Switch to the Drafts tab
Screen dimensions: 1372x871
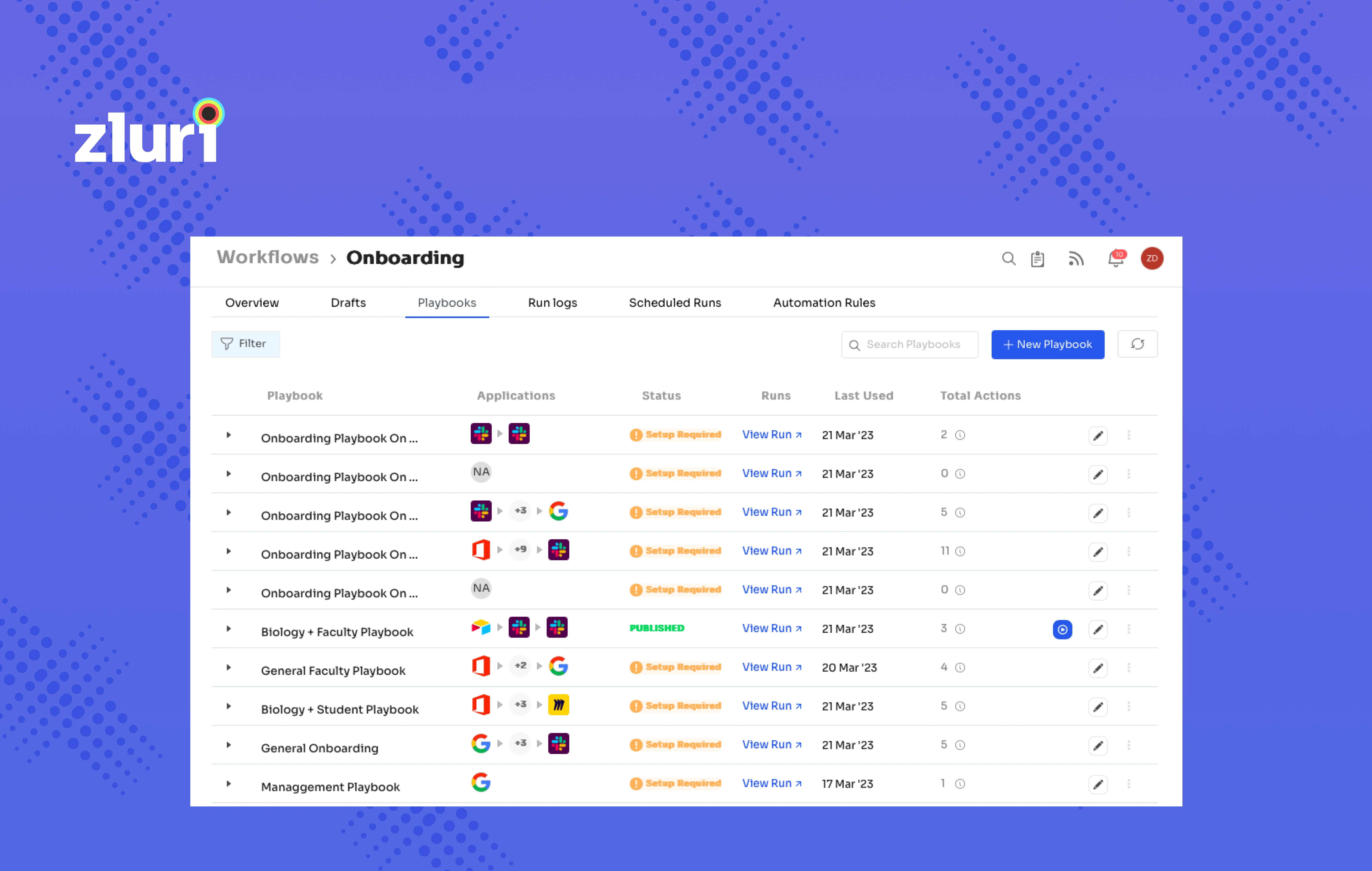coord(348,303)
